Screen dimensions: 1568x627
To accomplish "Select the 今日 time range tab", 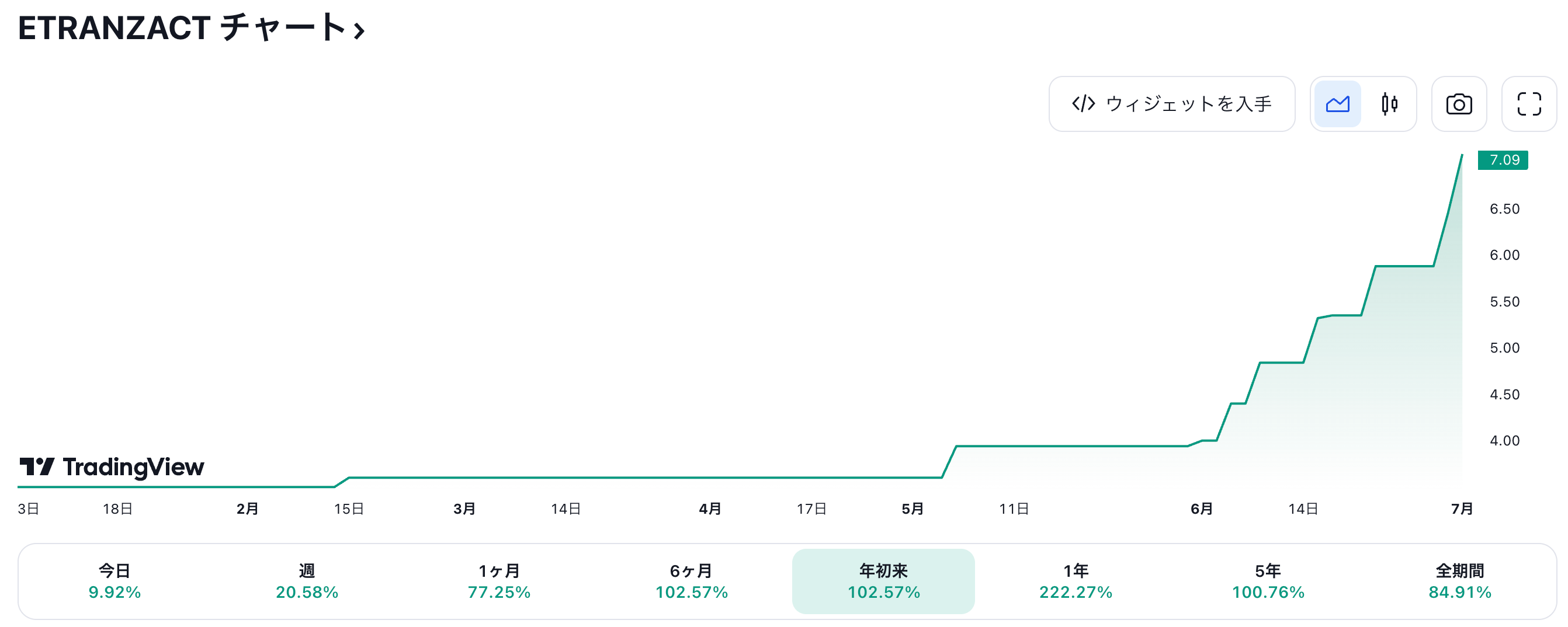I will (x=115, y=581).
